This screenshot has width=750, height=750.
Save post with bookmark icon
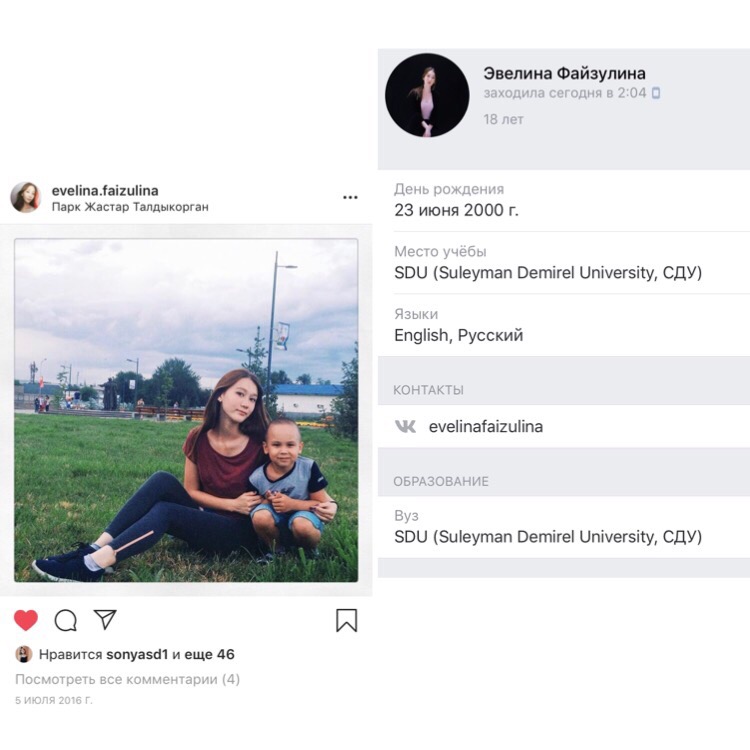[x=346, y=620]
